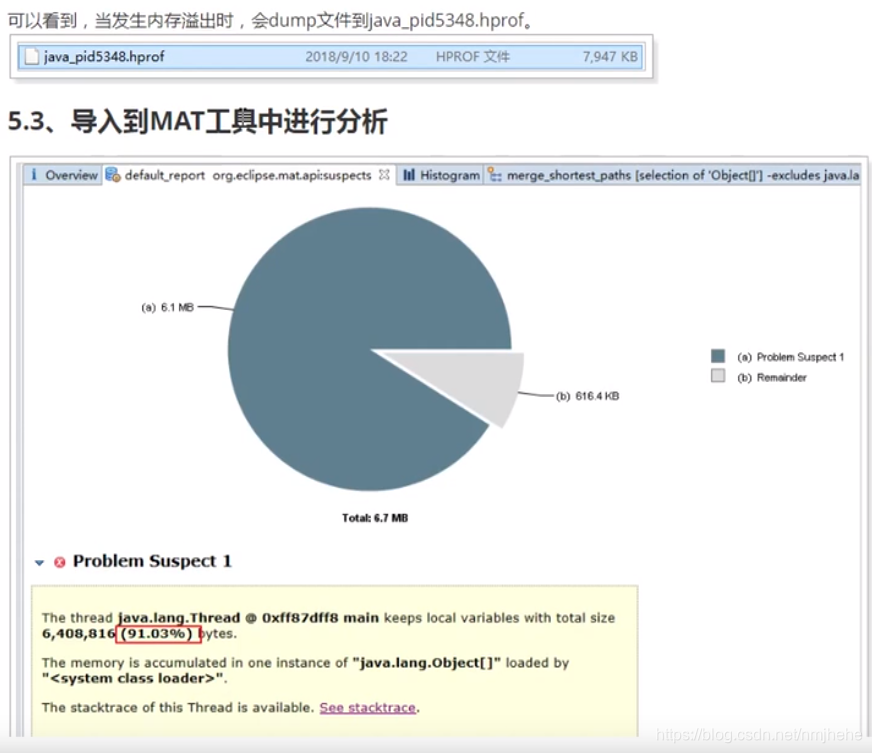Open the merge_shortest_paths tab
872x753 pixels.
click(673, 175)
